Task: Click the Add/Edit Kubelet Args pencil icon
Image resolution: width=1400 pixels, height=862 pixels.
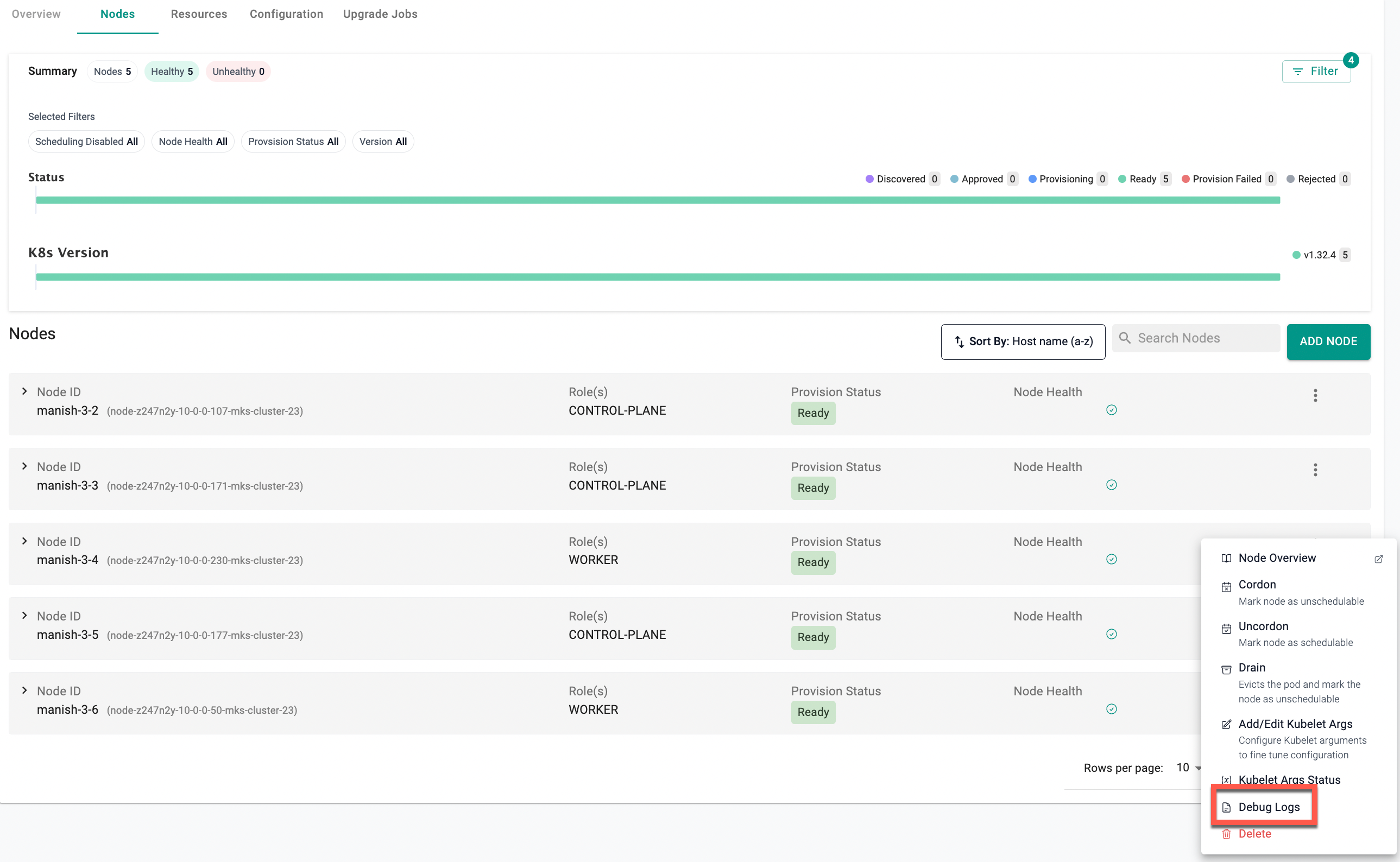Action: pos(1226,725)
